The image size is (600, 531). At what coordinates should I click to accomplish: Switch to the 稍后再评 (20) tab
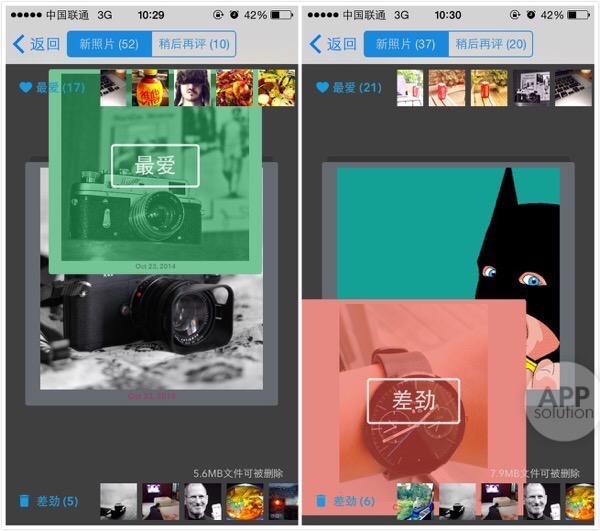(491, 44)
